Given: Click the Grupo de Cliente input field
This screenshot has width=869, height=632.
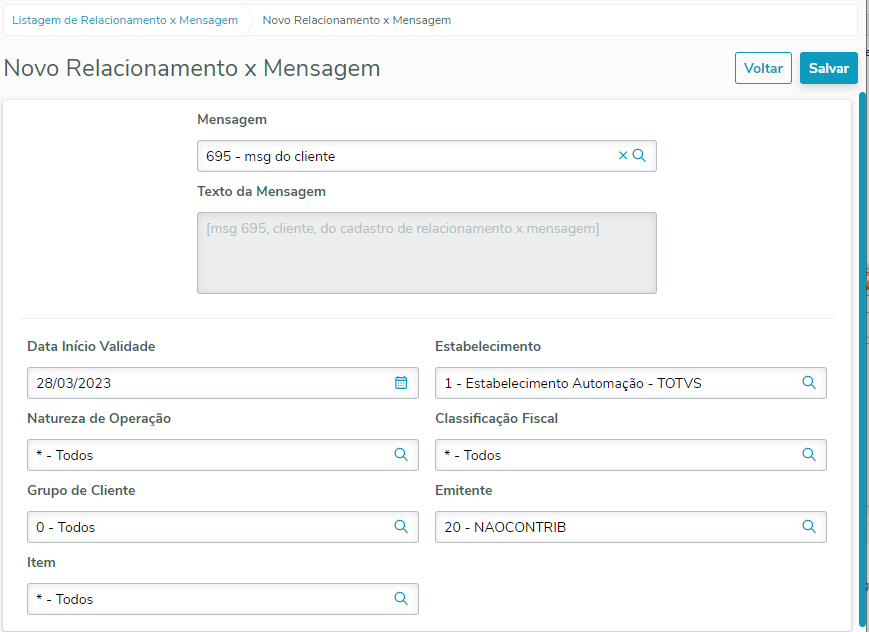Looking at the screenshot, I should tap(200, 527).
